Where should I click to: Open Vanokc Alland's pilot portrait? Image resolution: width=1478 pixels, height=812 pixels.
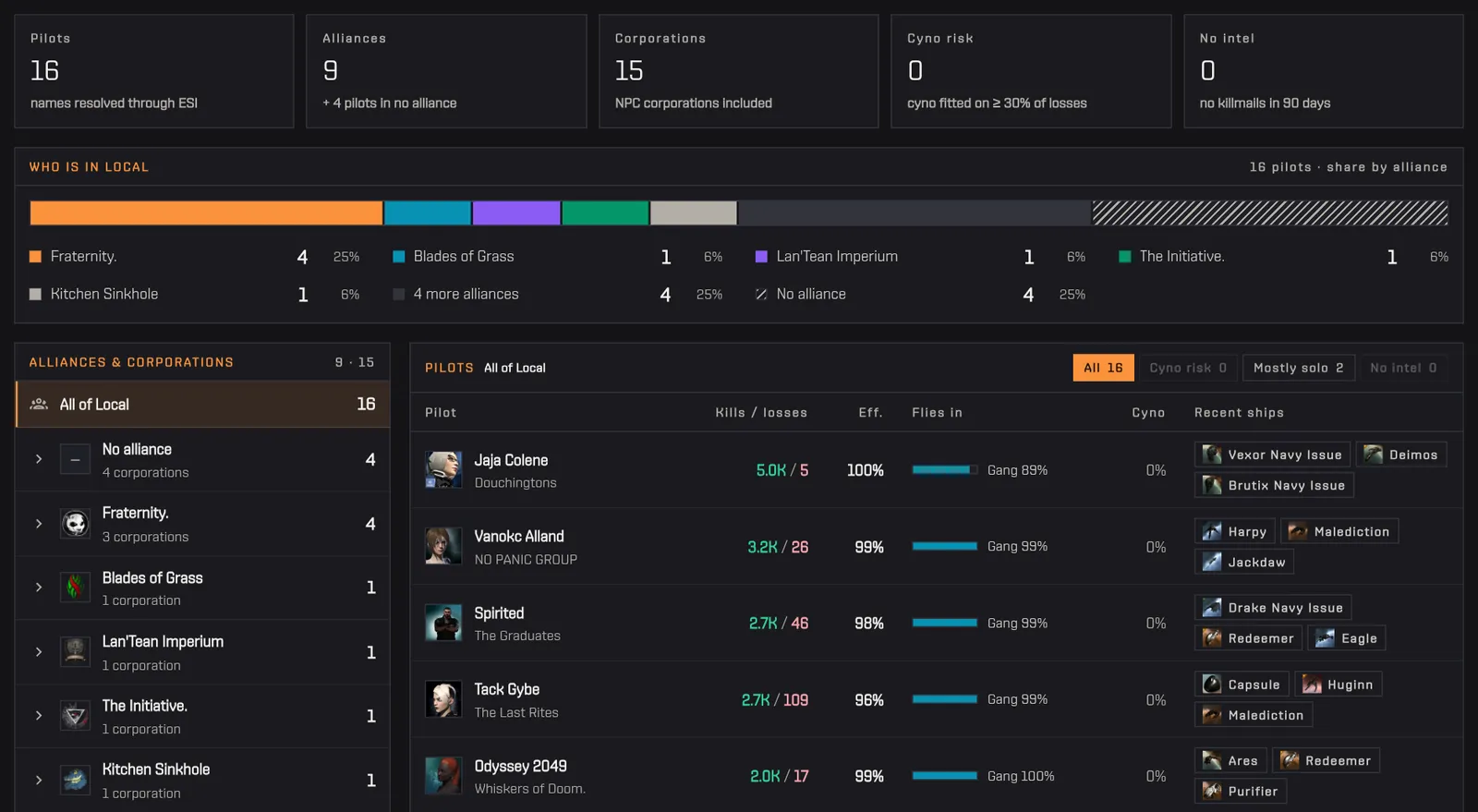point(443,546)
